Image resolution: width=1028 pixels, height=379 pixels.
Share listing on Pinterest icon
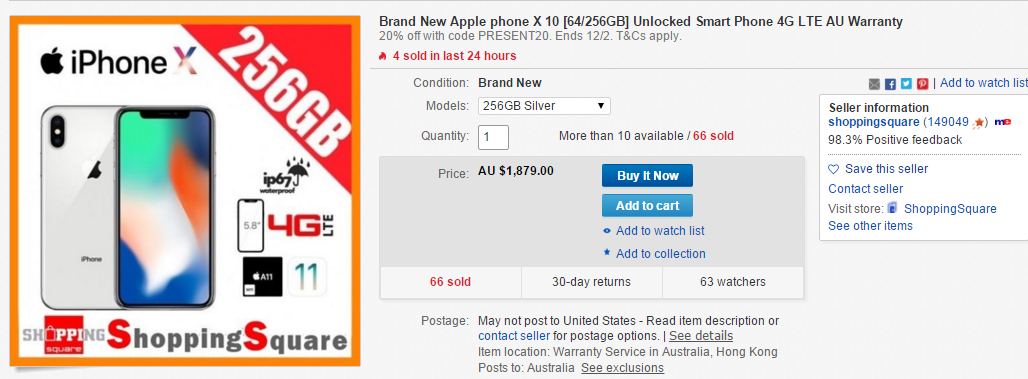pos(922,84)
